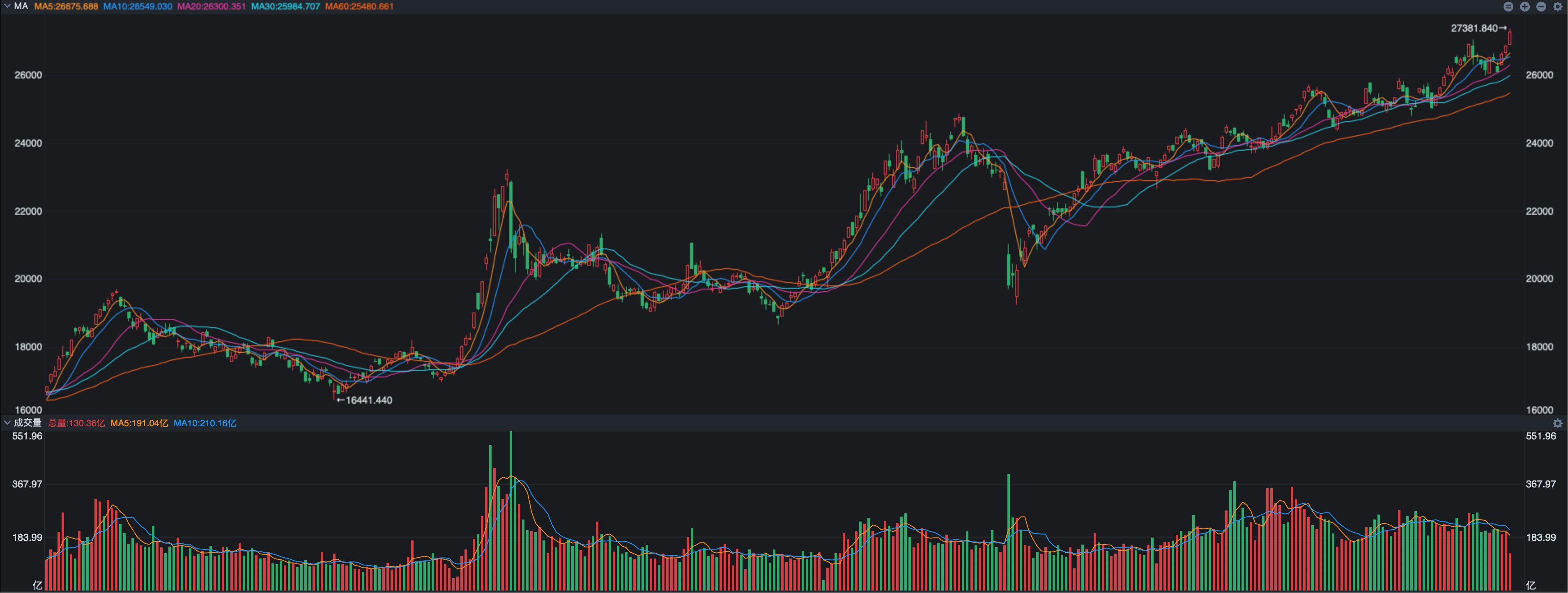This screenshot has width=1568, height=593.
Task: Select the MA5 orange legend value
Action: click(x=67, y=7)
